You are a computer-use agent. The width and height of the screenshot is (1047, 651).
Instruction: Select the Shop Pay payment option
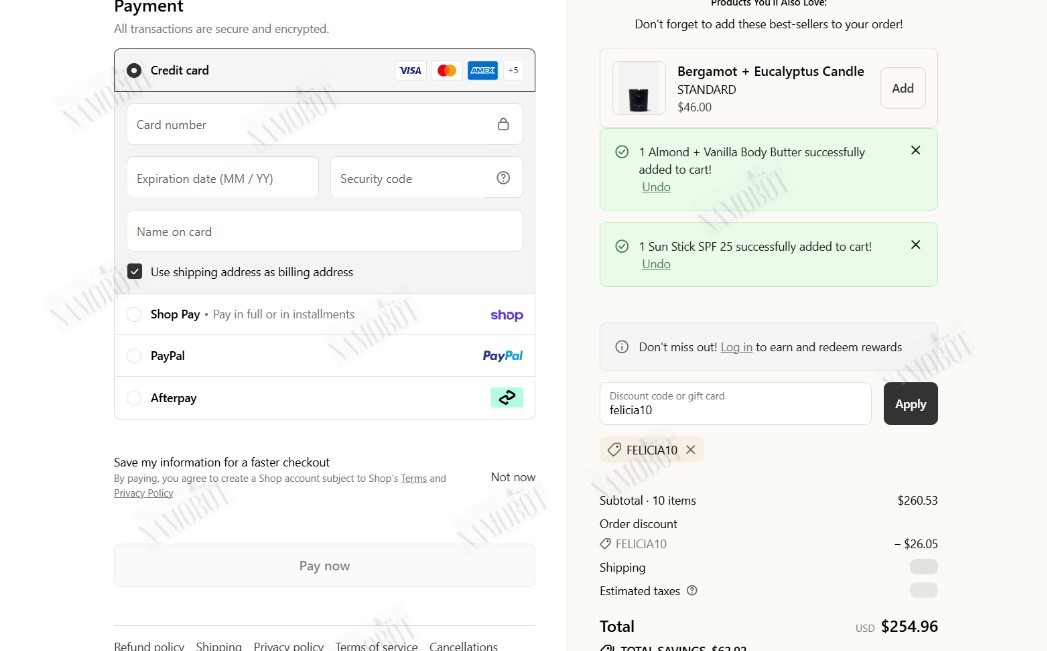134,314
